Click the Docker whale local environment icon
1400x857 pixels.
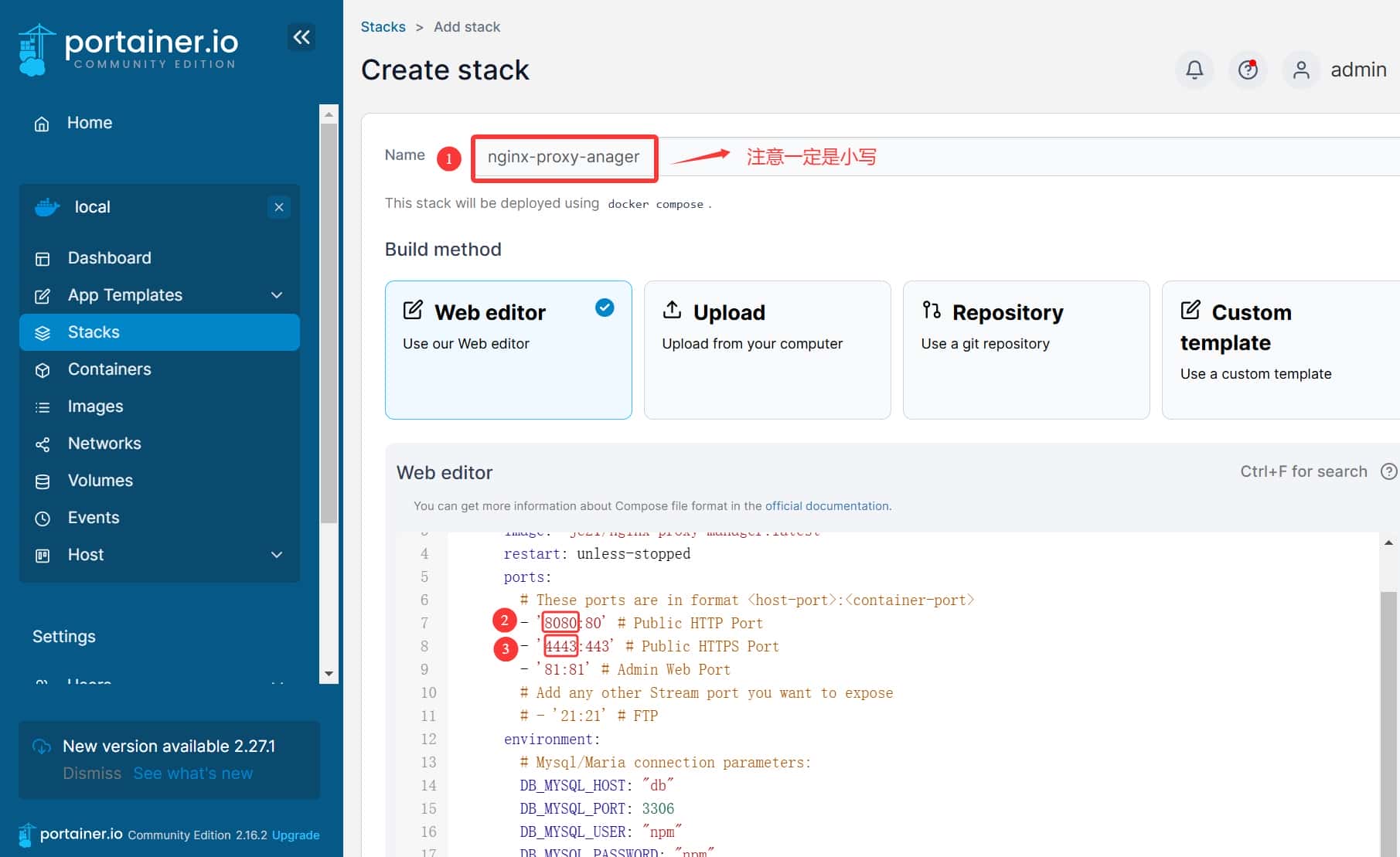click(x=47, y=207)
